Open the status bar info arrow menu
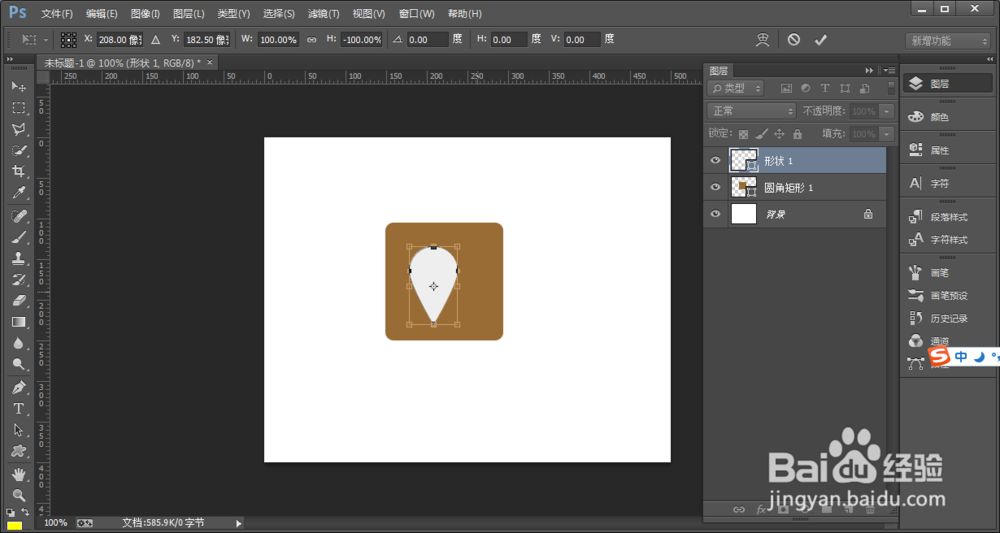Image resolution: width=1000 pixels, height=533 pixels. pyautogui.click(x=239, y=523)
